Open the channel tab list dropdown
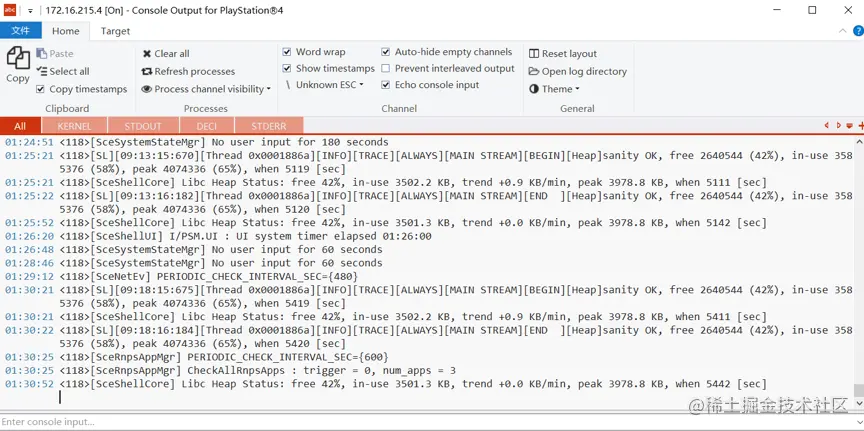Viewport: 864px width, 431px height. click(x=850, y=126)
